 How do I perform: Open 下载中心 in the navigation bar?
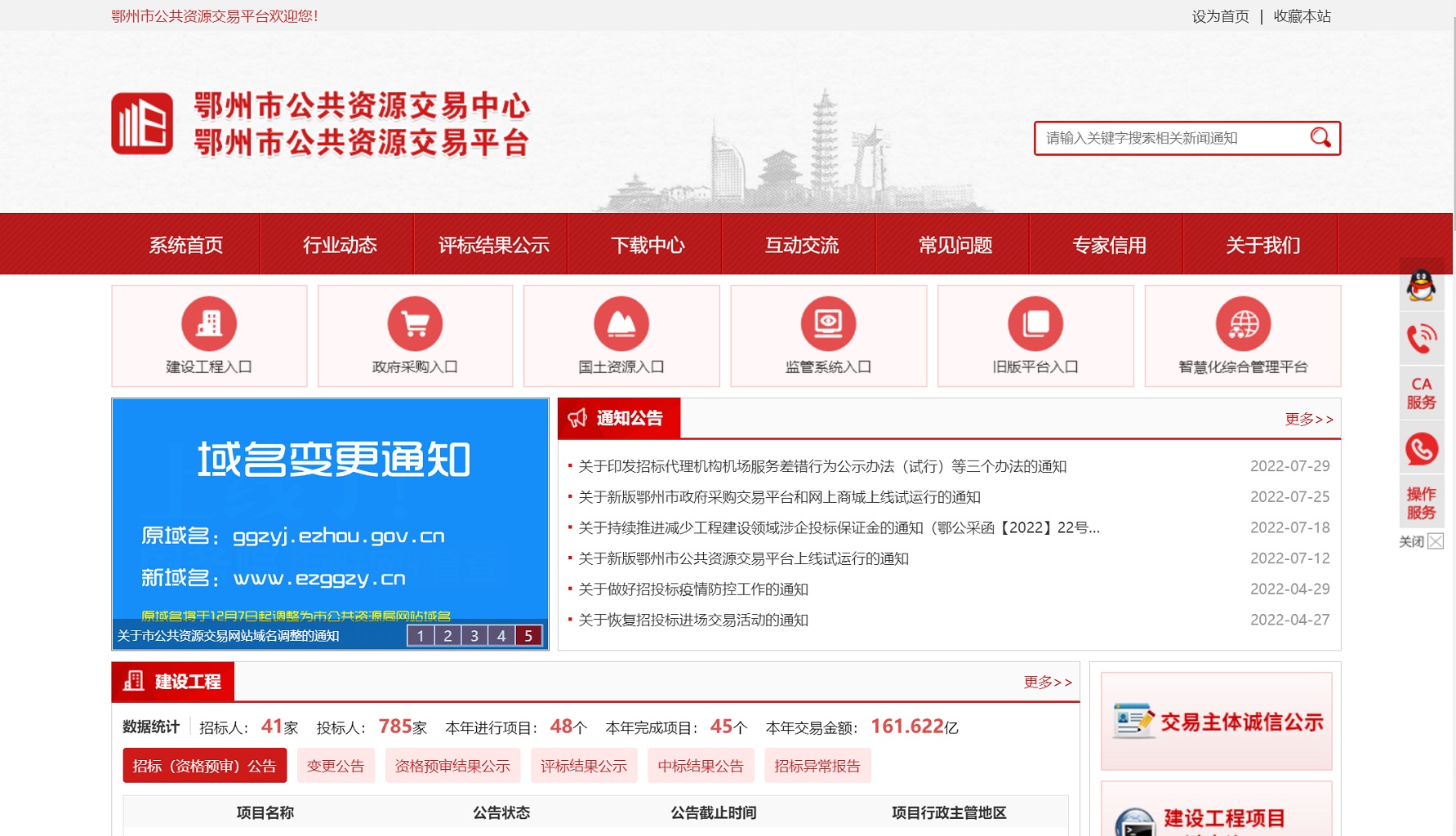click(648, 245)
